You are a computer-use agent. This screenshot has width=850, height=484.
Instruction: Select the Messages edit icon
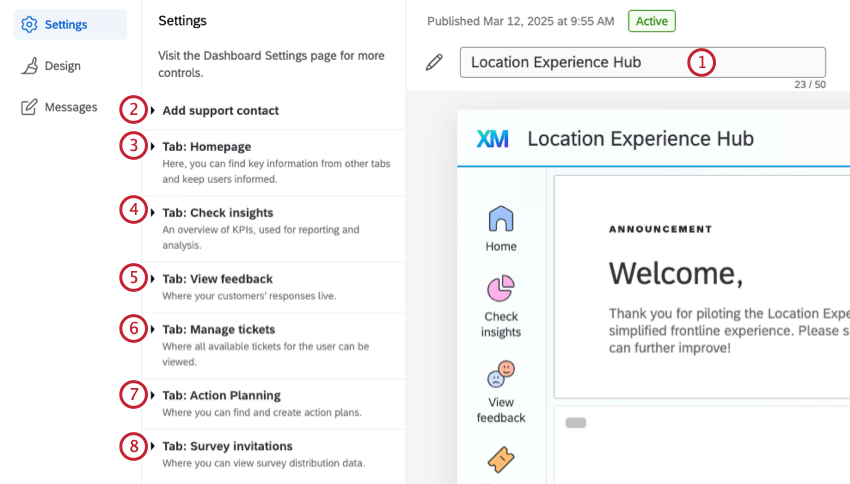click(x=29, y=107)
